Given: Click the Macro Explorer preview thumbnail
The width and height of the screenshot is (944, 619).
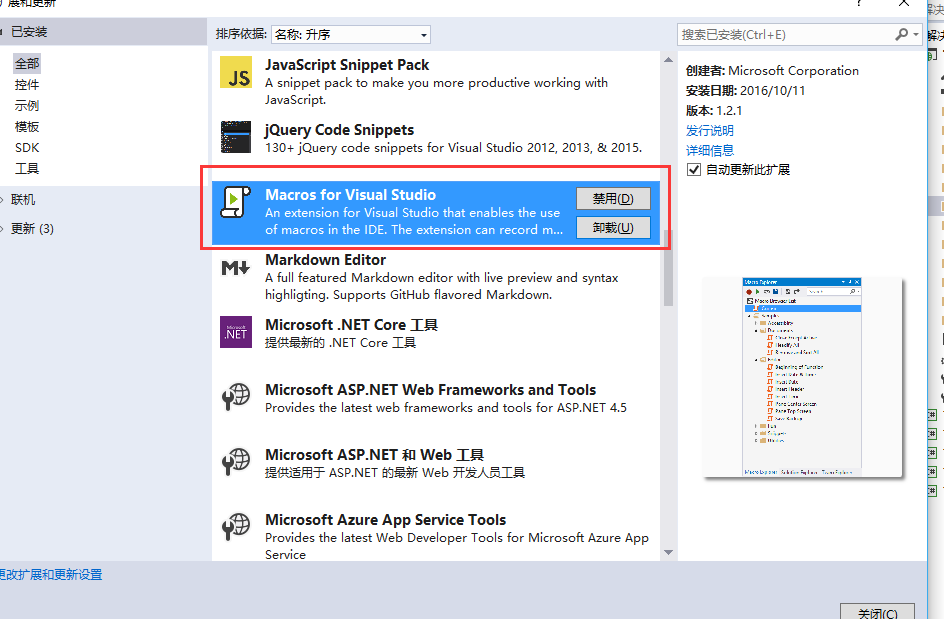Looking at the screenshot, I should (803, 378).
